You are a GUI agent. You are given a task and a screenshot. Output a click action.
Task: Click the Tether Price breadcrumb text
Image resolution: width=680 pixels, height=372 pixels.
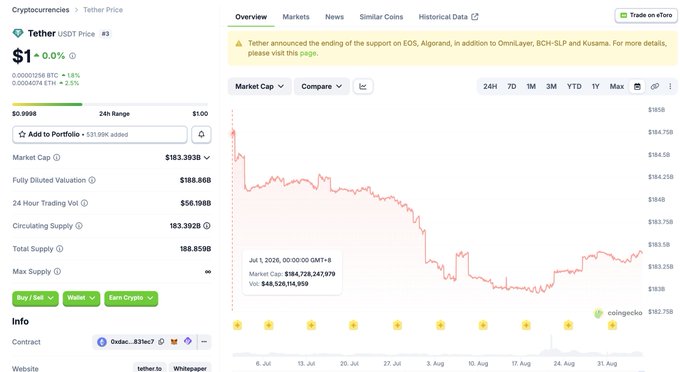click(x=103, y=10)
